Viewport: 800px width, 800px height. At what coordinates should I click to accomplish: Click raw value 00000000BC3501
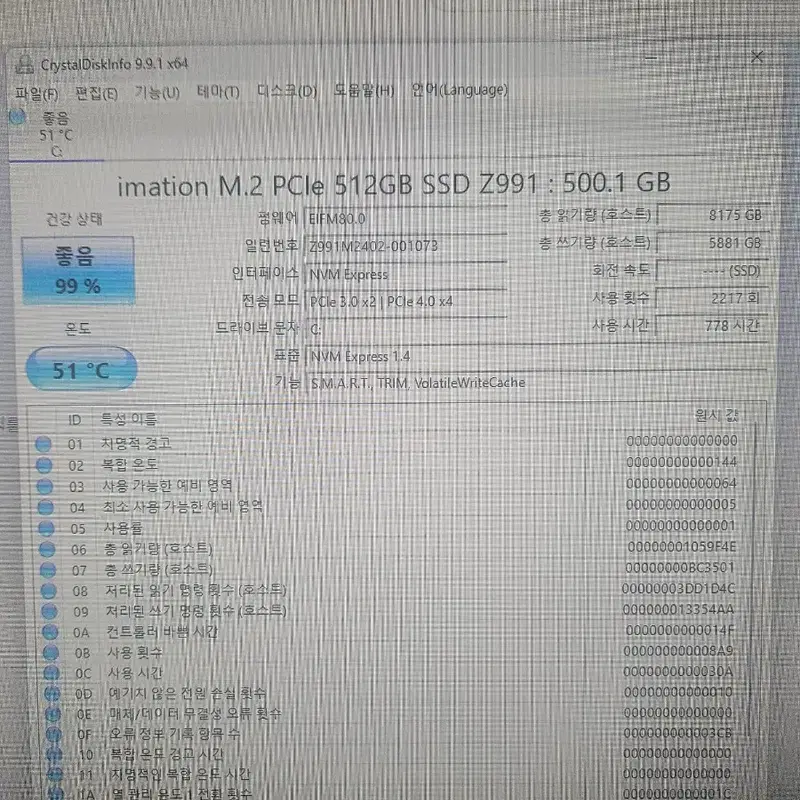click(680, 568)
